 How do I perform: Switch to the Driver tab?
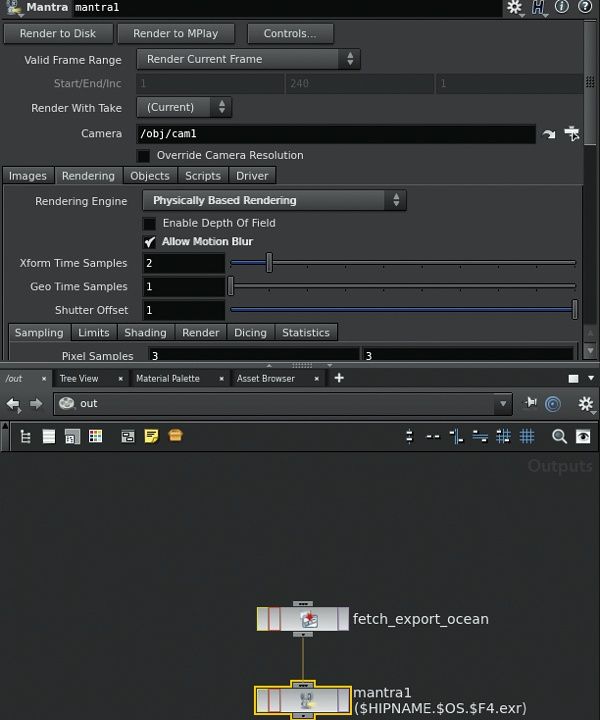coord(252,176)
